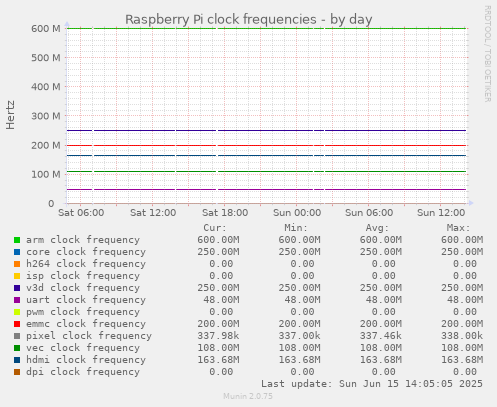Click the 'Avg:' column header
The height and width of the screenshot is (407, 497).
coord(377,228)
